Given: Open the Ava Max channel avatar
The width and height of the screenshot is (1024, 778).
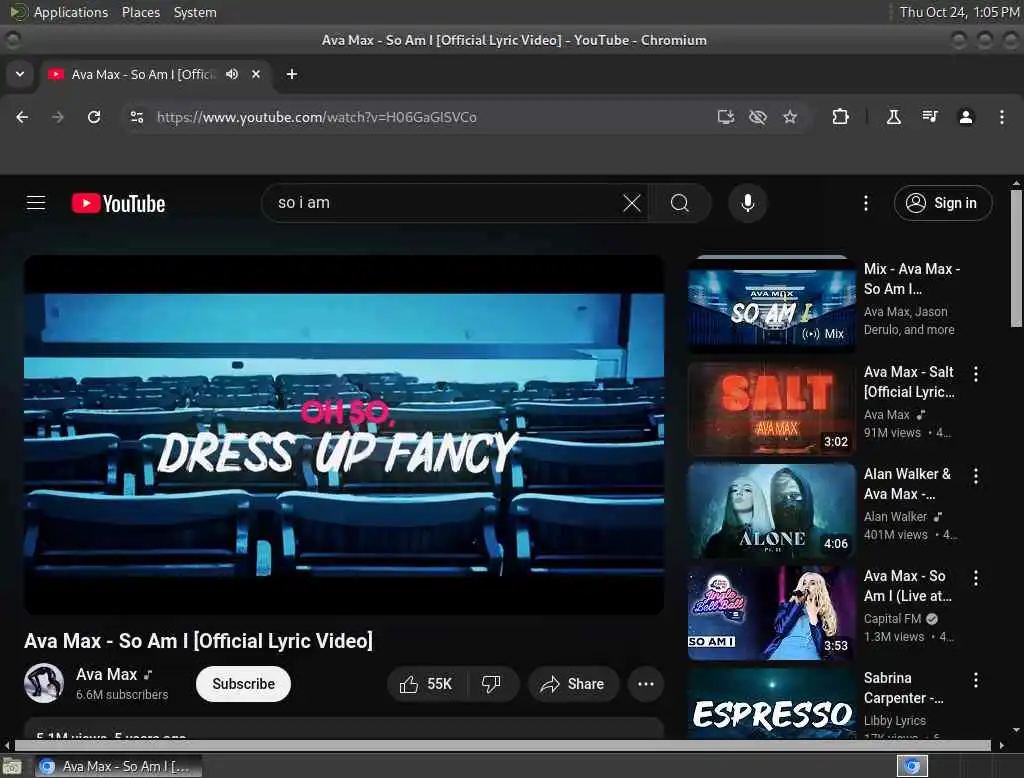Looking at the screenshot, I should [x=44, y=683].
